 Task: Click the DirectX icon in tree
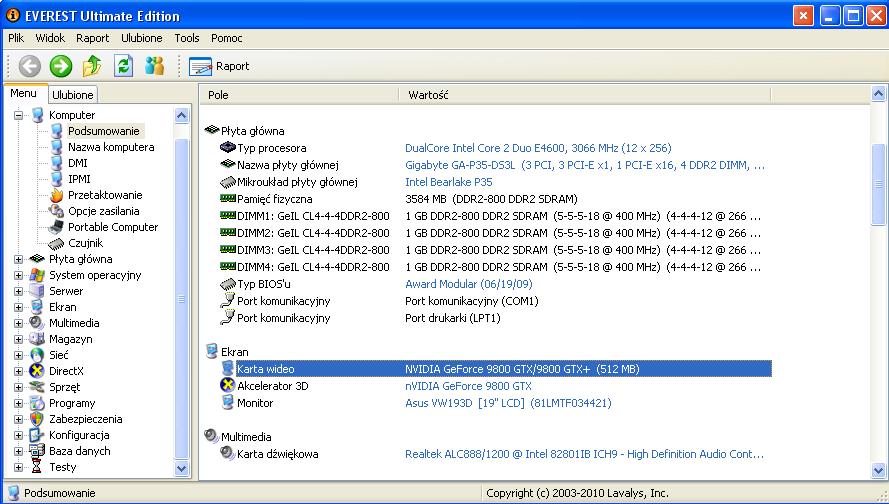pos(37,371)
